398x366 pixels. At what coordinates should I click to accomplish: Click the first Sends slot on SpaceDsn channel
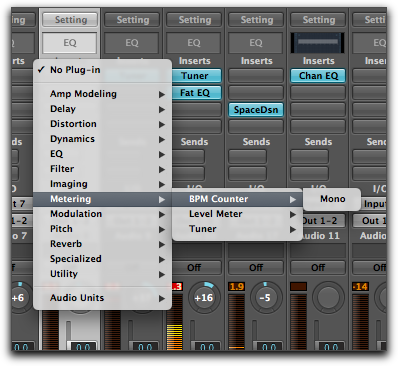coord(248,157)
